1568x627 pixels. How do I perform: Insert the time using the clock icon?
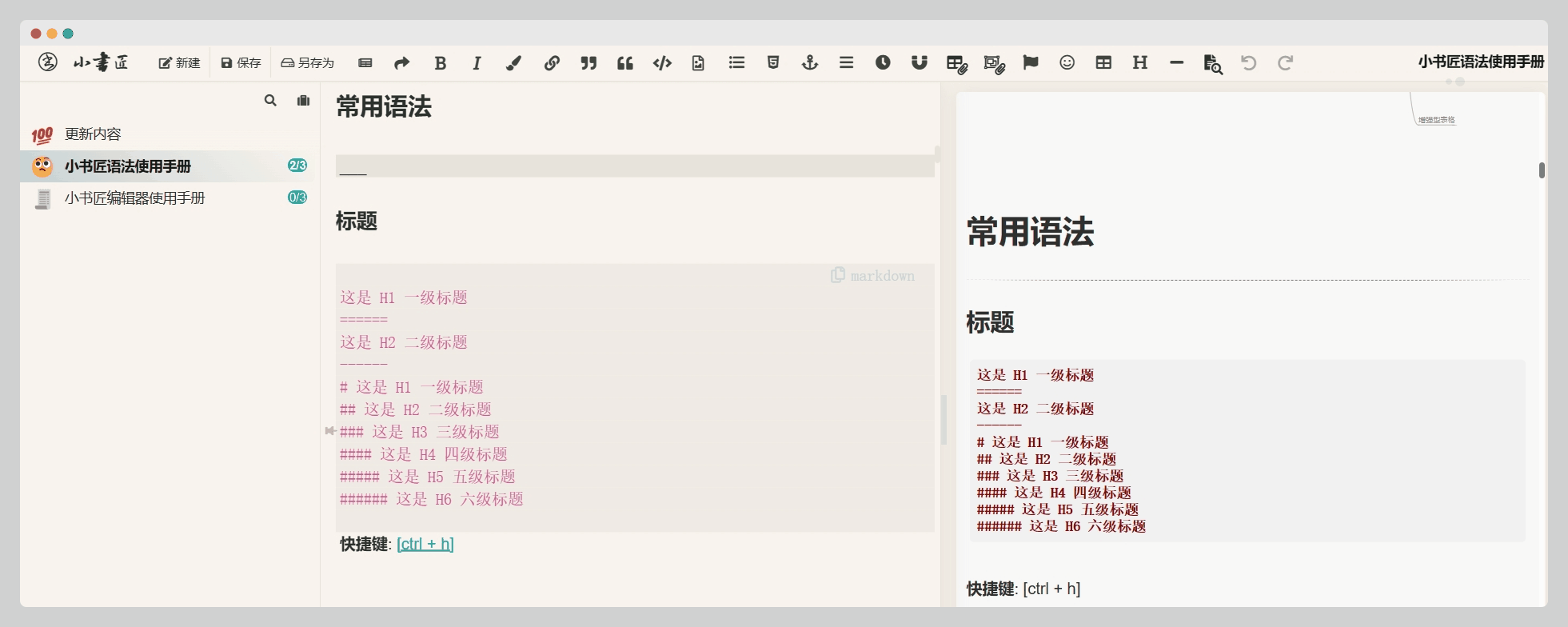883,62
